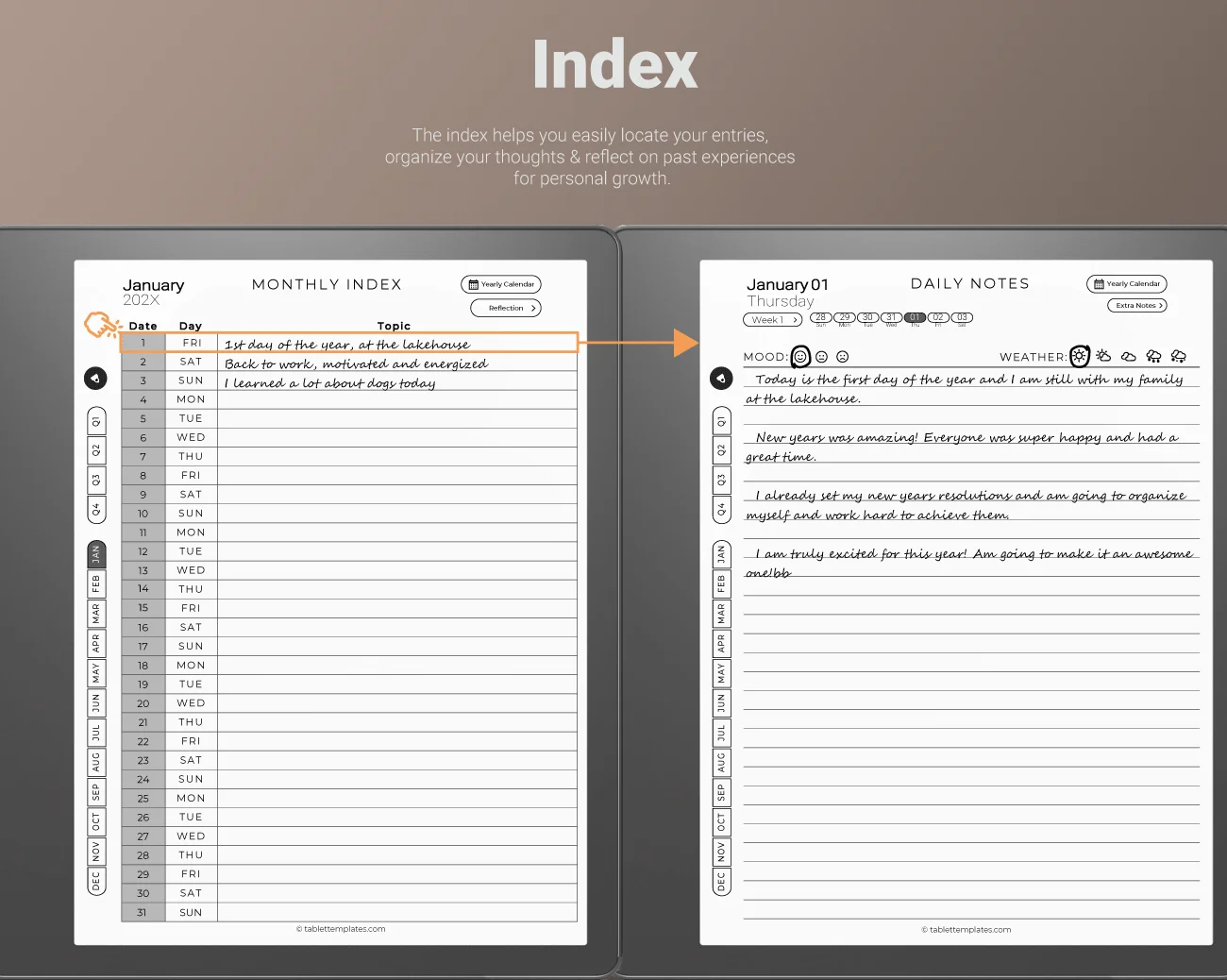Open Yearly Calendar from Daily Notes page
This screenshot has width=1227, height=980.
(x=1127, y=284)
